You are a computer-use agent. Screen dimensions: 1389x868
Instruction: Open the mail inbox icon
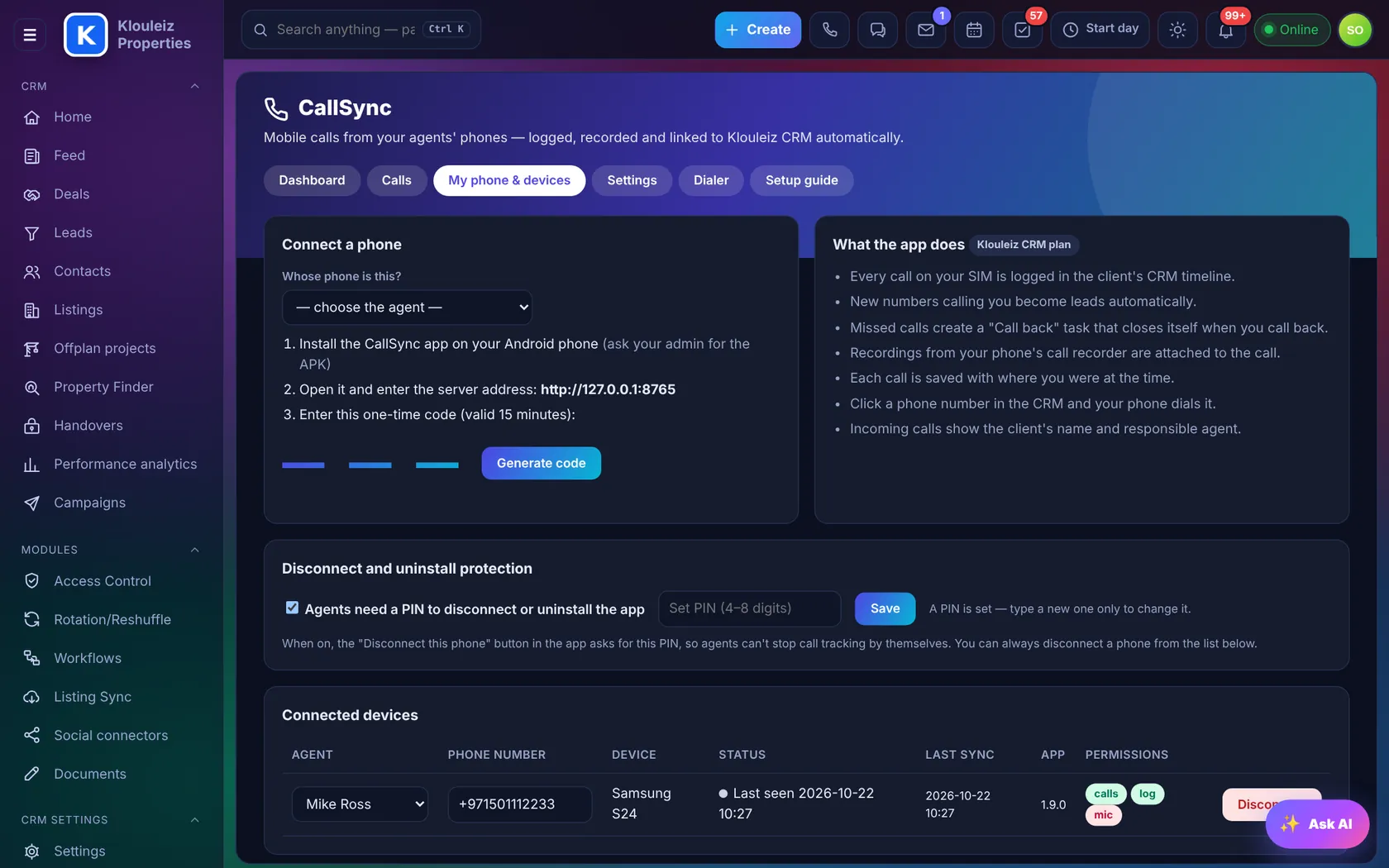pos(926,30)
